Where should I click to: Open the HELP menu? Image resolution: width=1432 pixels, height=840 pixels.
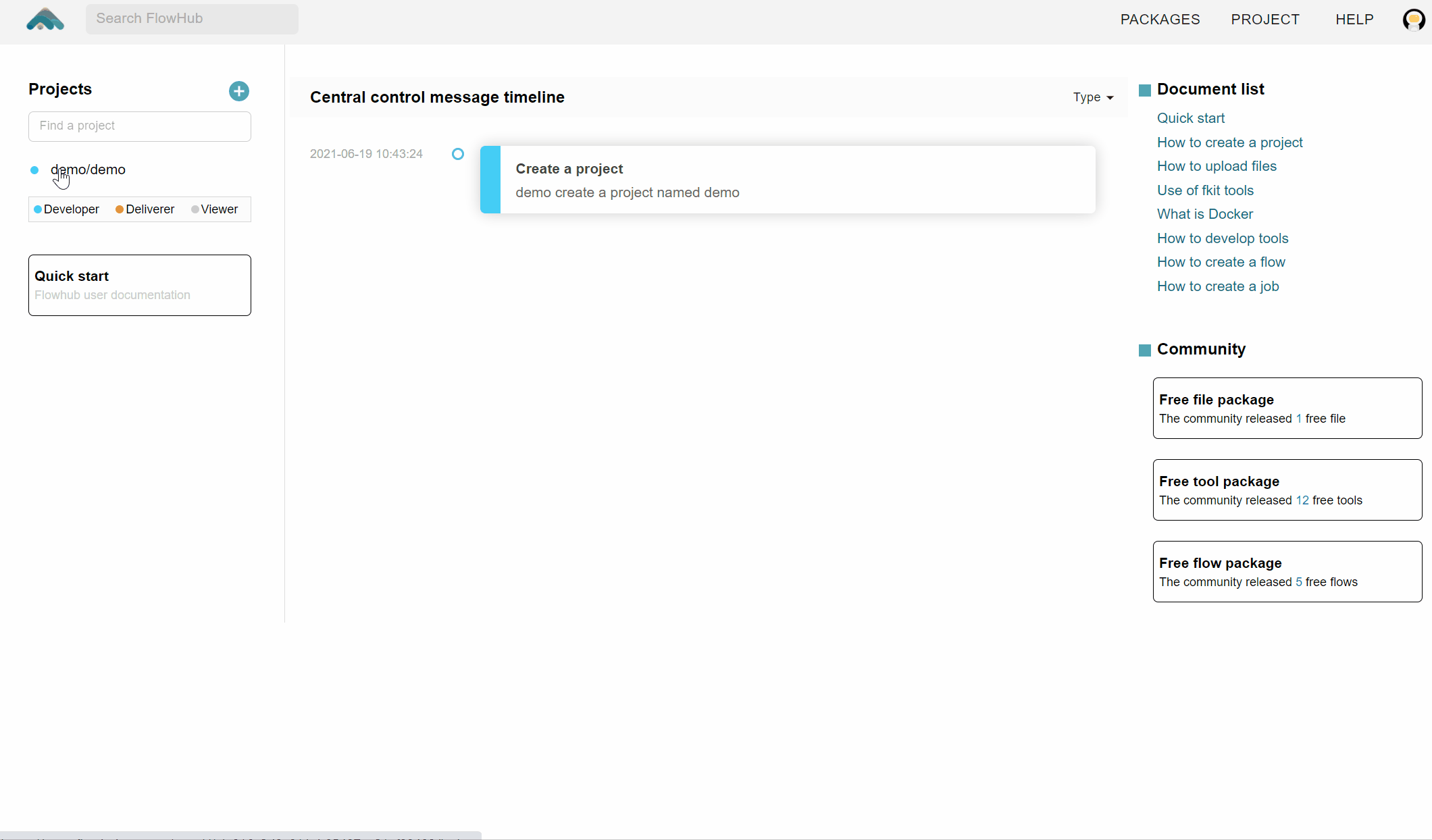1354,20
